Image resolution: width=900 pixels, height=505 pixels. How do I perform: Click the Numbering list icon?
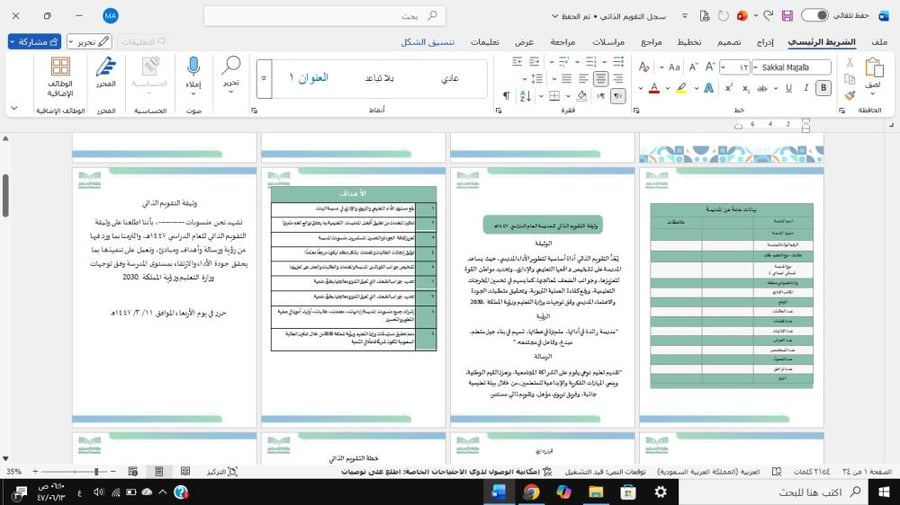point(591,61)
